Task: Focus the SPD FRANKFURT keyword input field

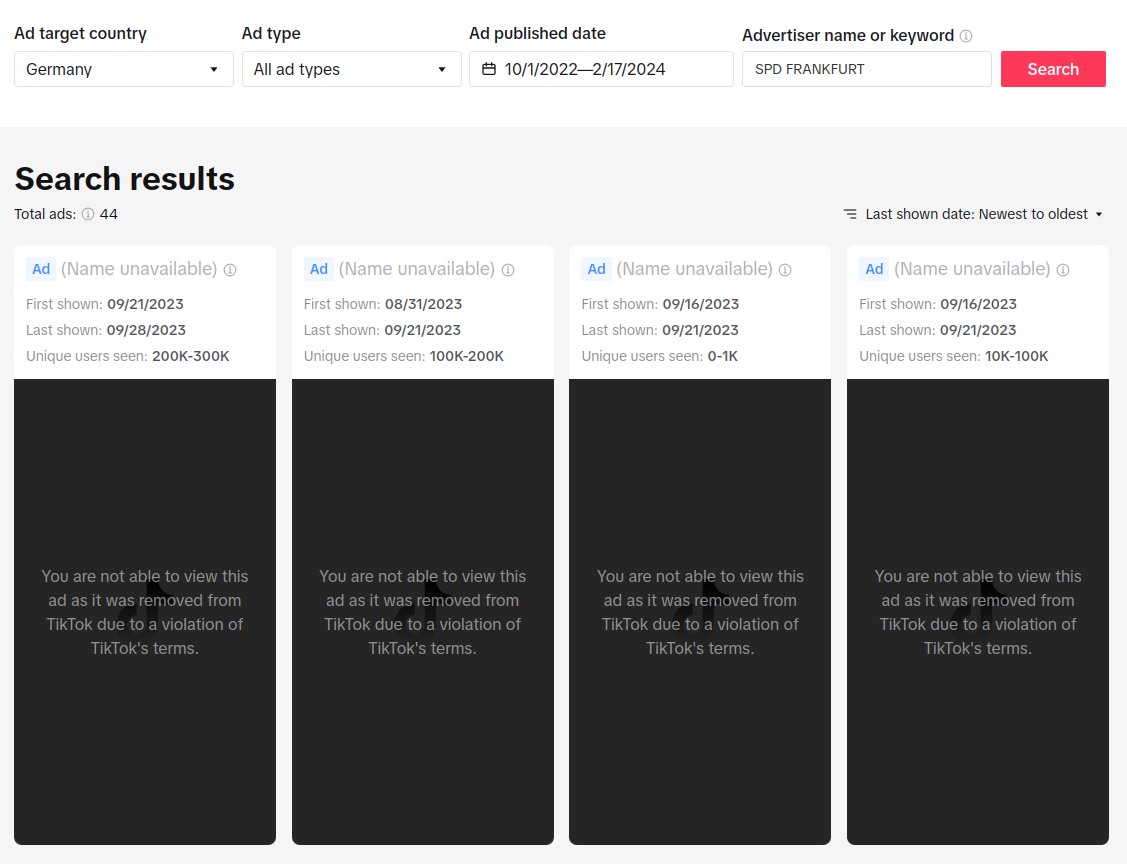Action: click(866, 69)
